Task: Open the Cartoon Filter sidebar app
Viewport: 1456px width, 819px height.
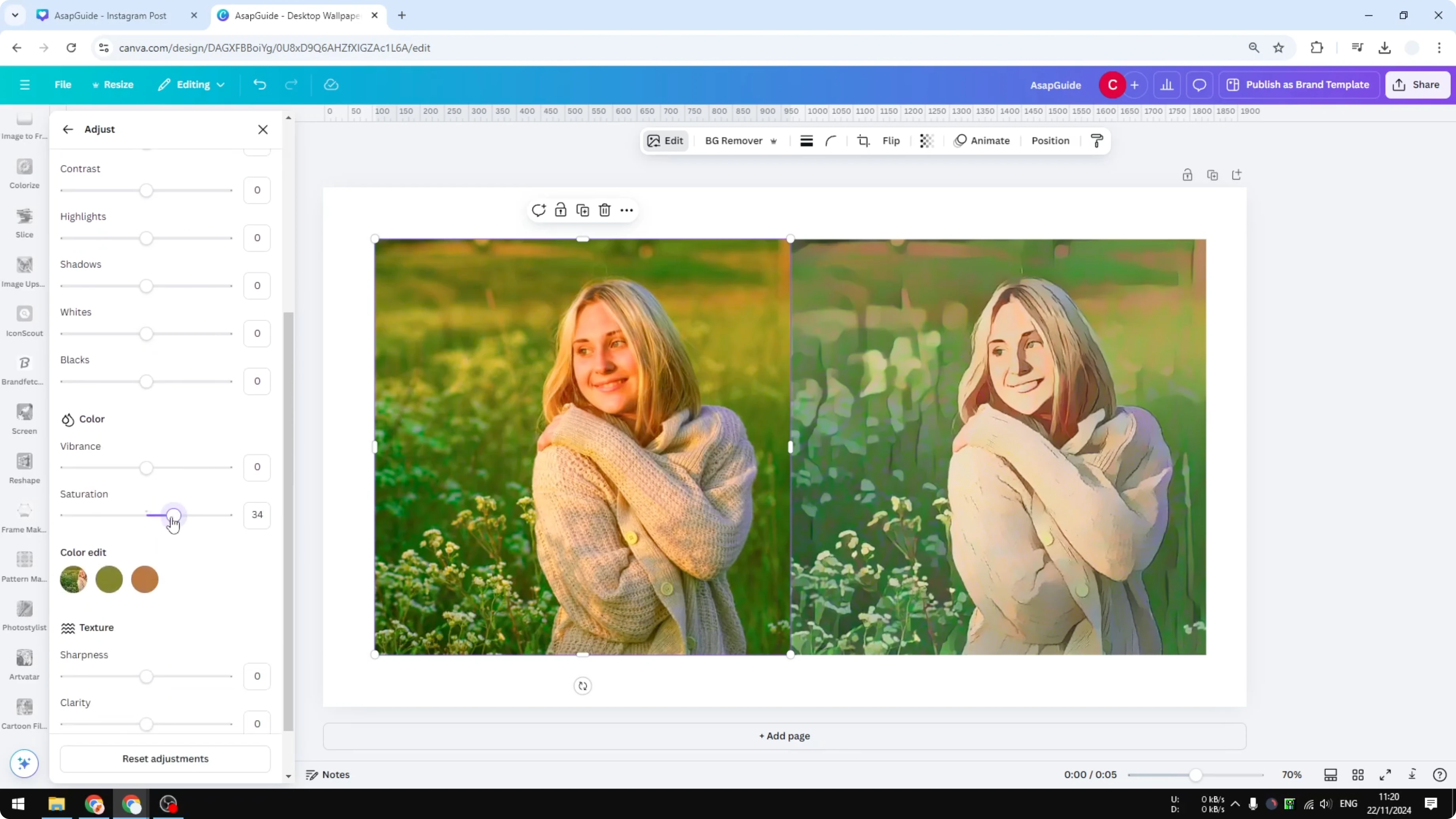Action: pos(24,713)
